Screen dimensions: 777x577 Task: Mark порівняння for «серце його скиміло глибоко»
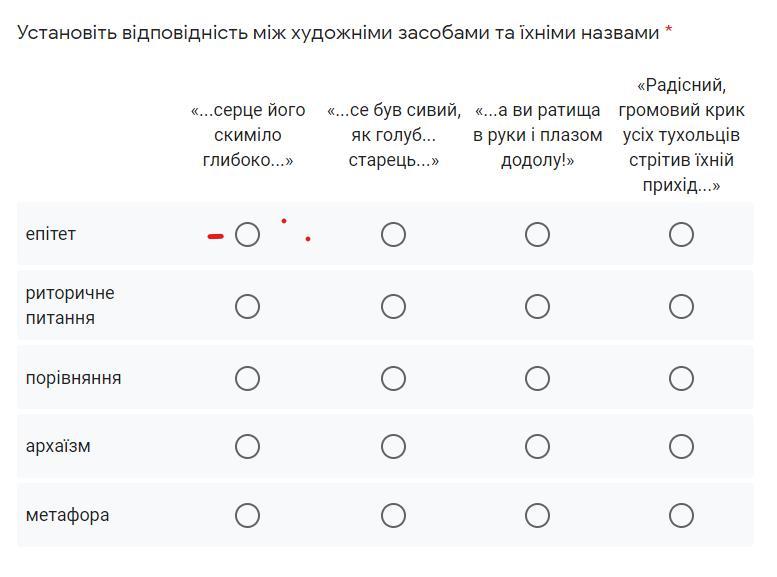click(x=247, y=379)
